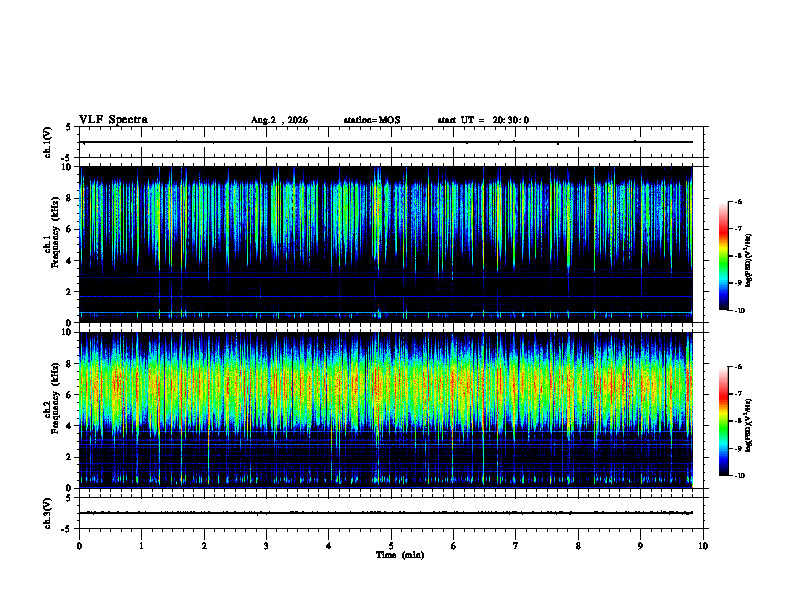Click the "ch.3(V)" waveform axis label
Image resolution: width=792 pixels, height=612 pixels.
click(x=47, y=513)
